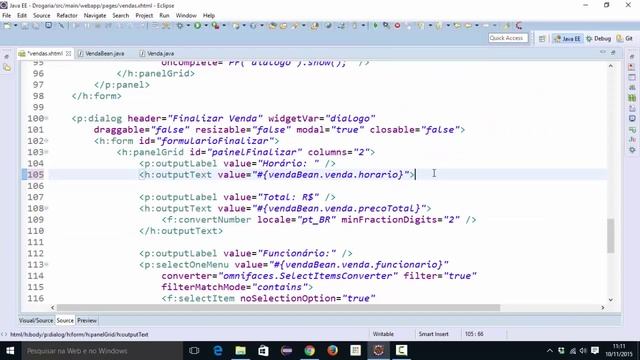Viewport: 640px width, 360px height.
Task: Click the restore view icon in left sidebar
Action: pyautogui.click(x=7, y=57)
